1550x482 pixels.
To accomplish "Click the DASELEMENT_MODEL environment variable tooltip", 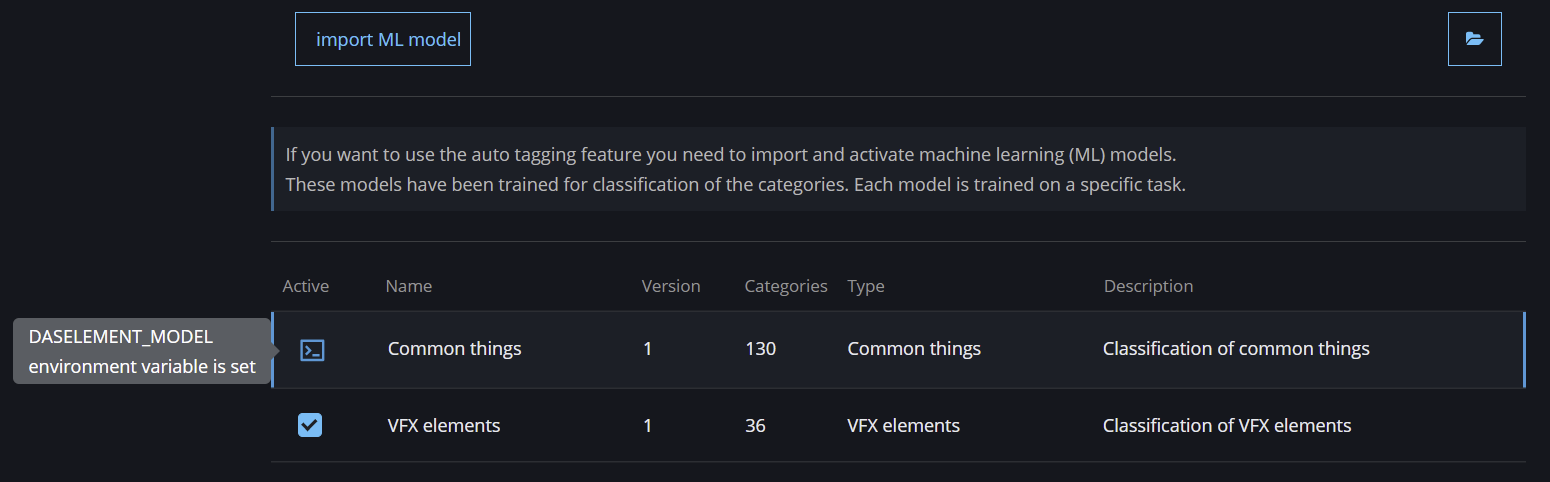I will click(x=142, y=351).
